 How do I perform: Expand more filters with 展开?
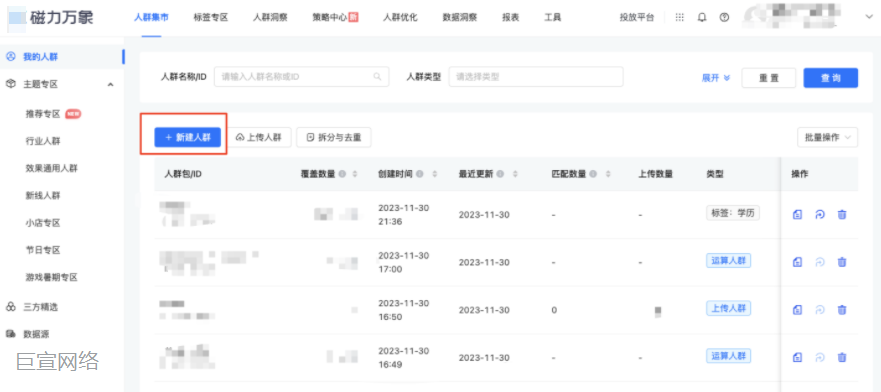(x=716, y=78)
